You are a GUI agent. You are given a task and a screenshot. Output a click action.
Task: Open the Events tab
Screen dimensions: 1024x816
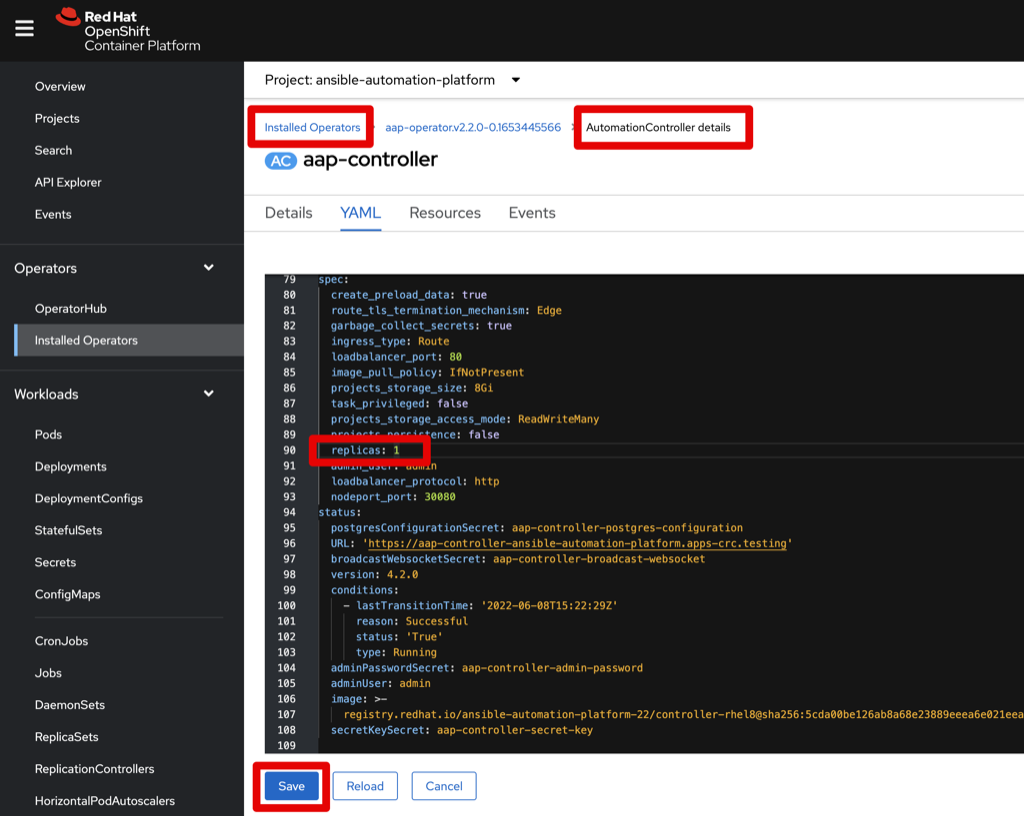click(x=532, y=213)
